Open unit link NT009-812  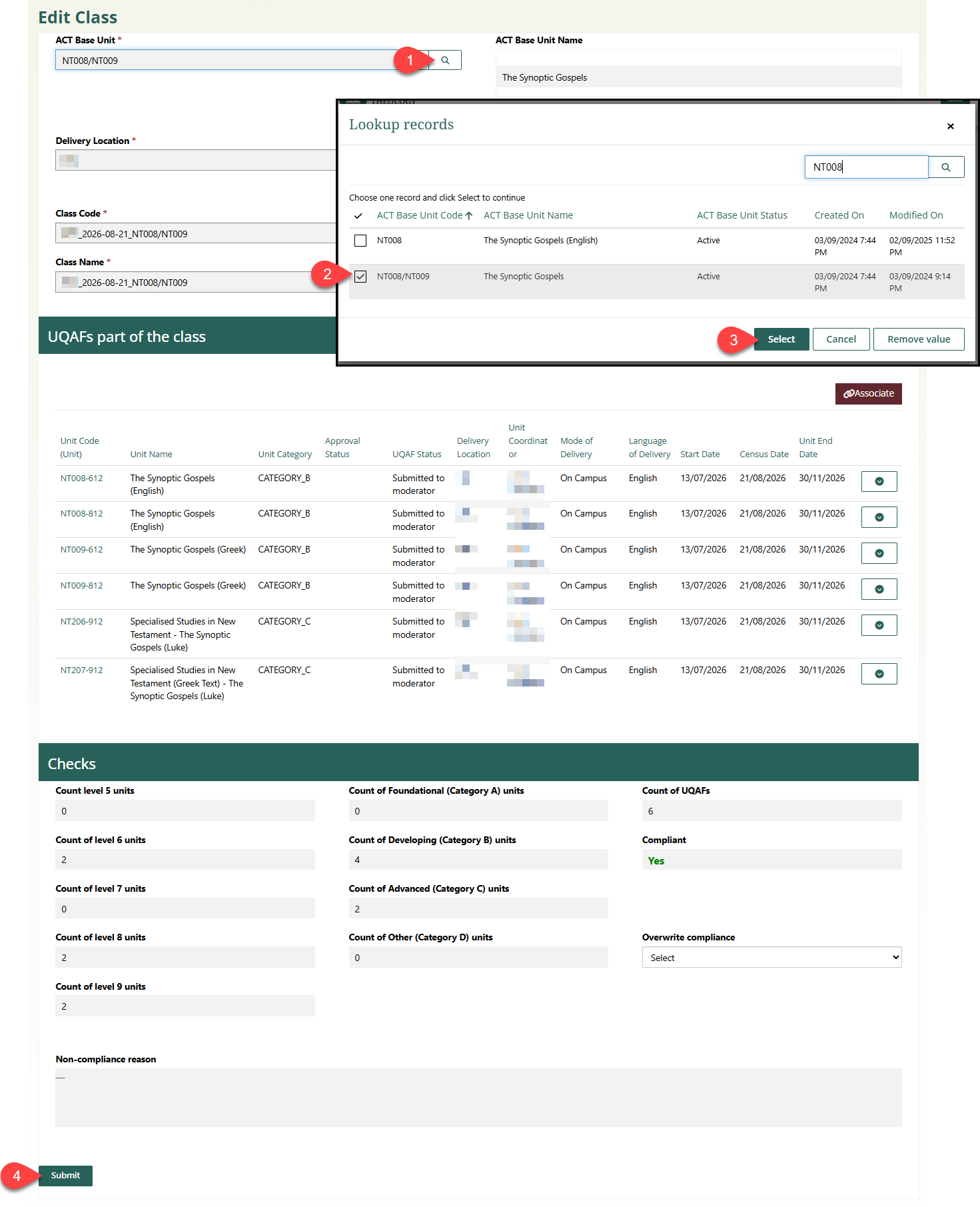(82, 586)
